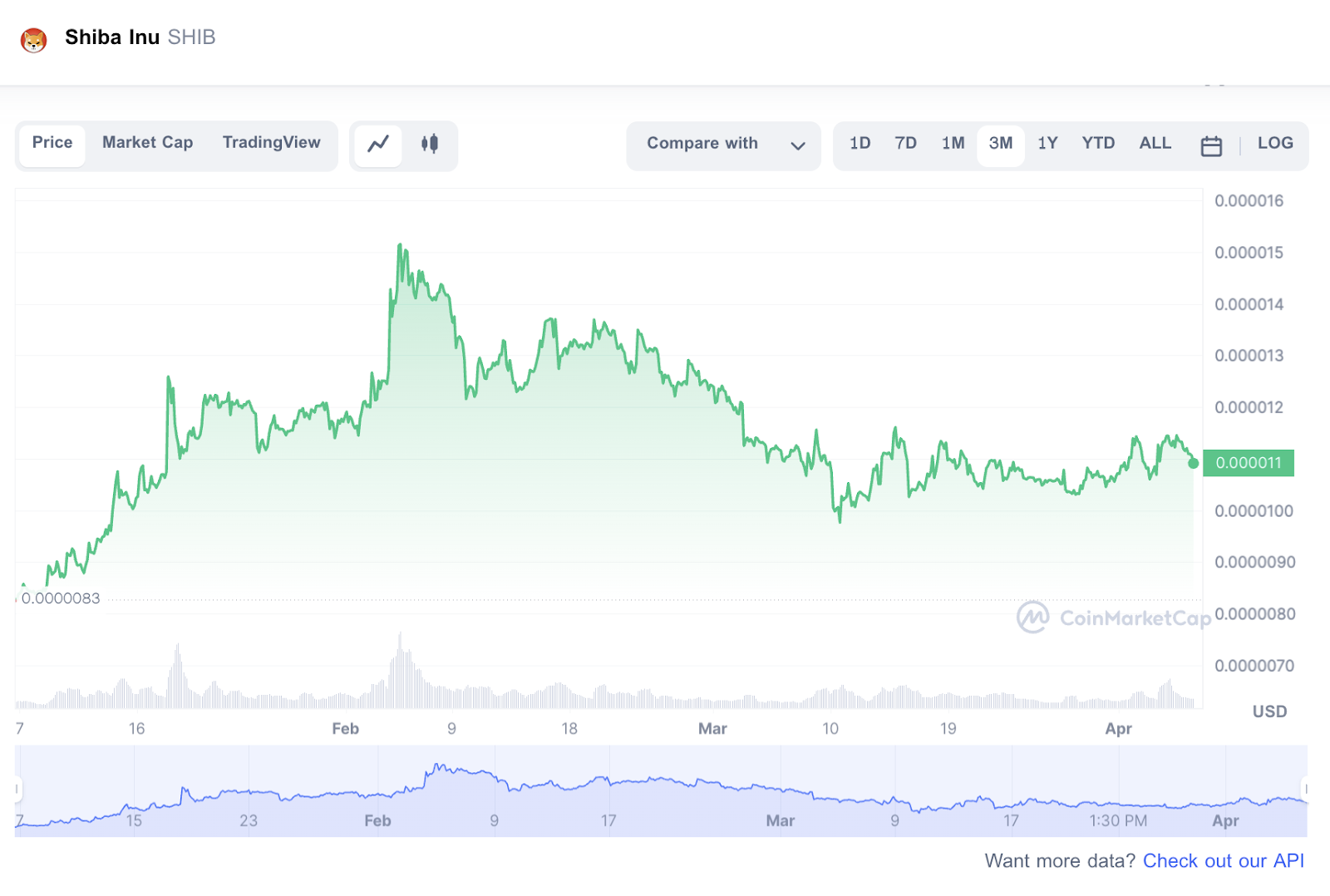This screenshot has height=896, width=1330.
Task: Show year-to-date YTD range
Action: [1098, 143]
